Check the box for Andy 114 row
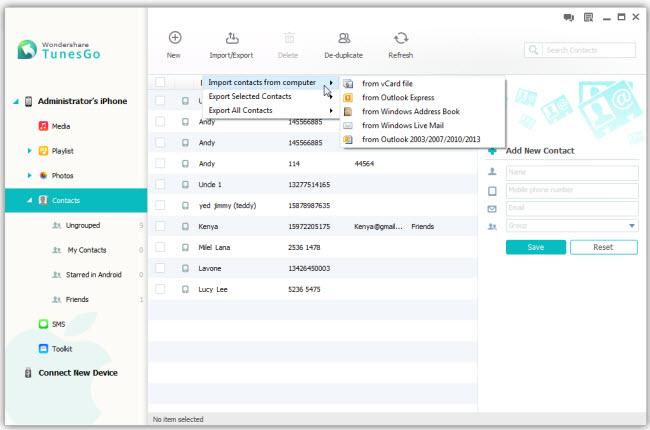 [160, 163]
